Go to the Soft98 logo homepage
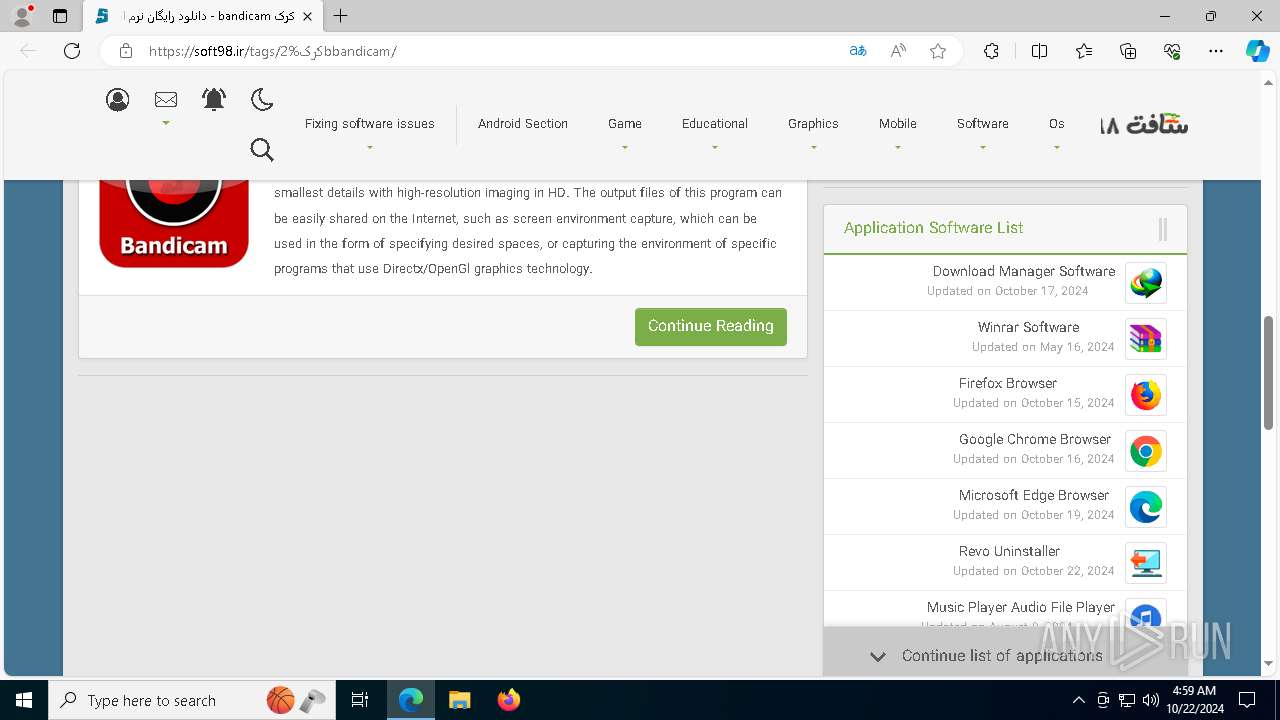This screenshot has width=1280, height=720. pos(1145,124)
